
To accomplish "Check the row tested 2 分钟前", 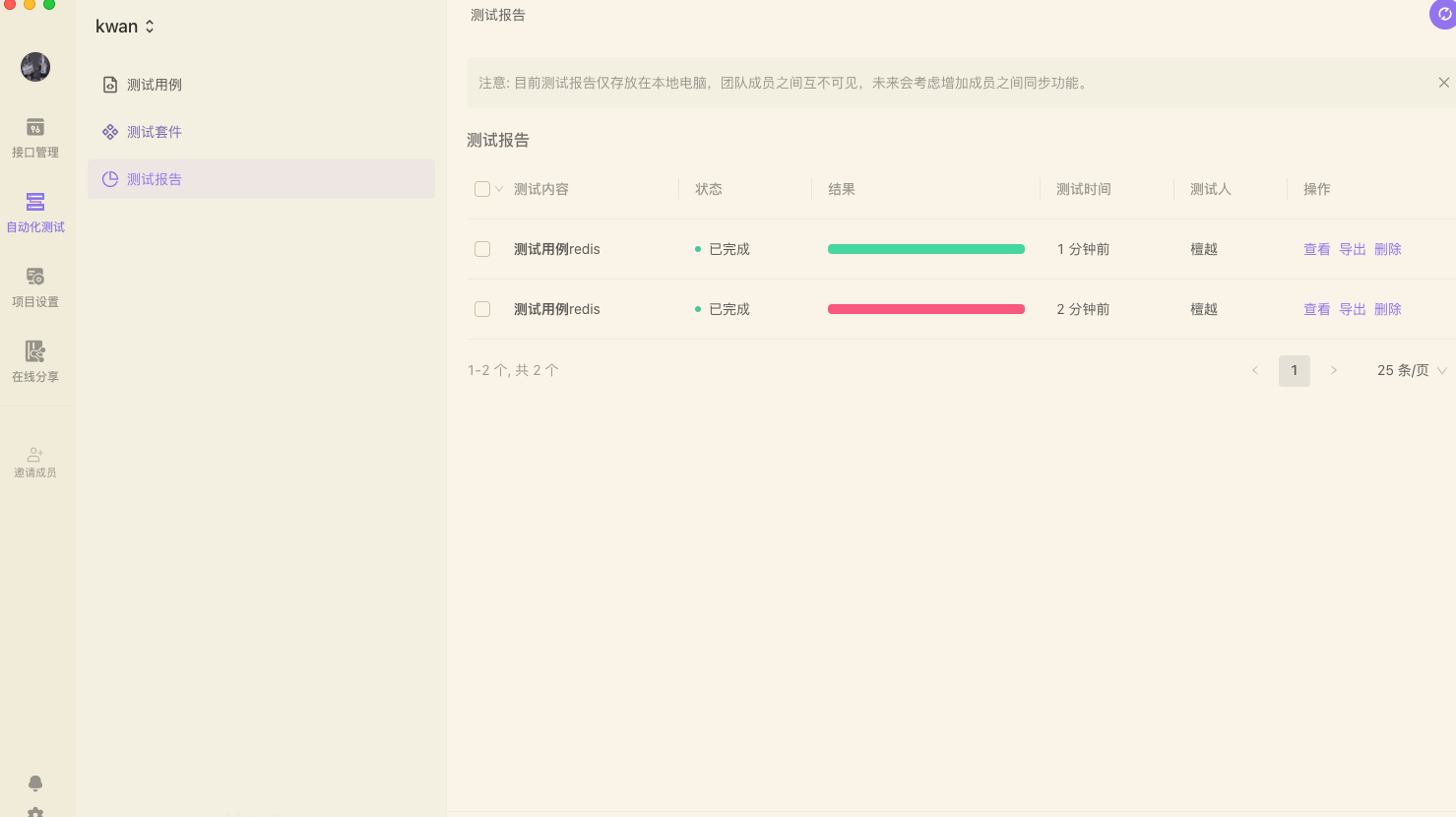I will (x=482, y=309).
